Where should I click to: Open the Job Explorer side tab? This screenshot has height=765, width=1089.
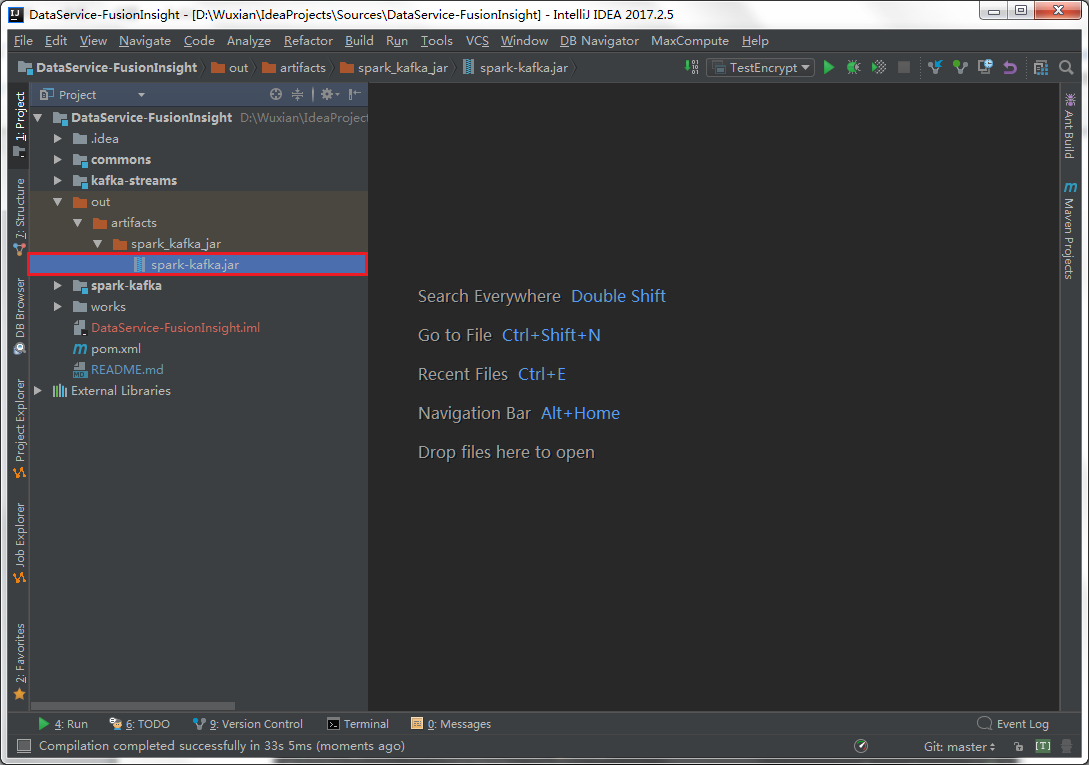(x=19, y=543)
